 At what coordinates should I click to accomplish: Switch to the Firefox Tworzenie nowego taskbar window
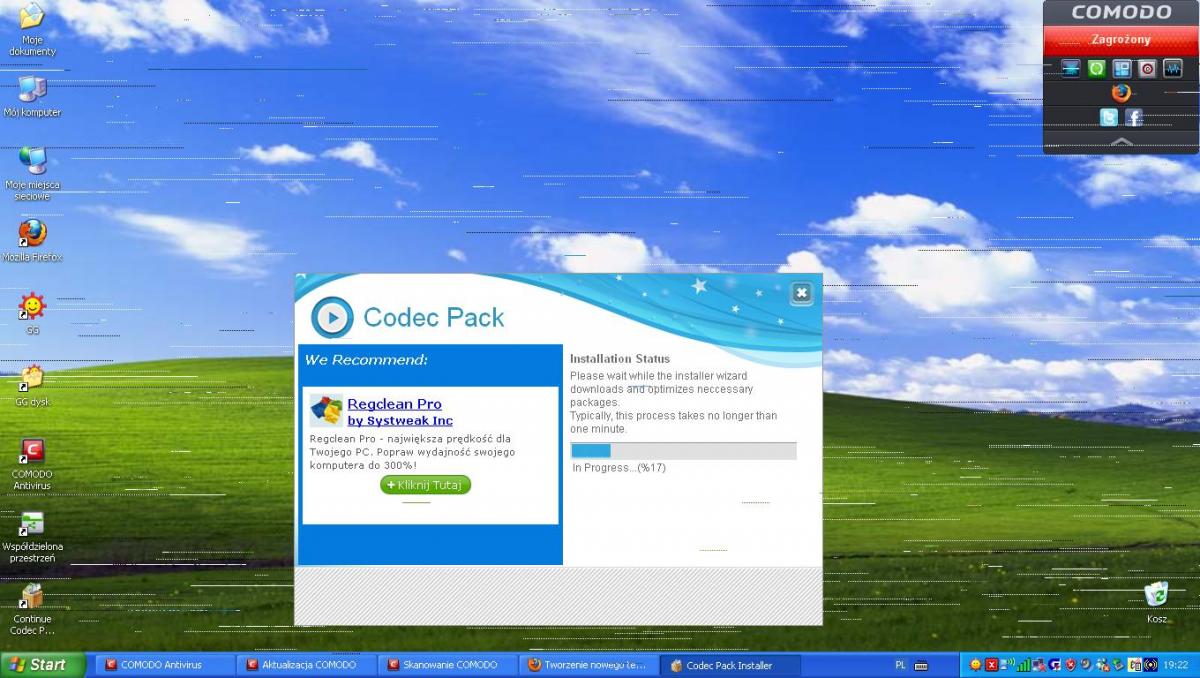coord(589,665)
